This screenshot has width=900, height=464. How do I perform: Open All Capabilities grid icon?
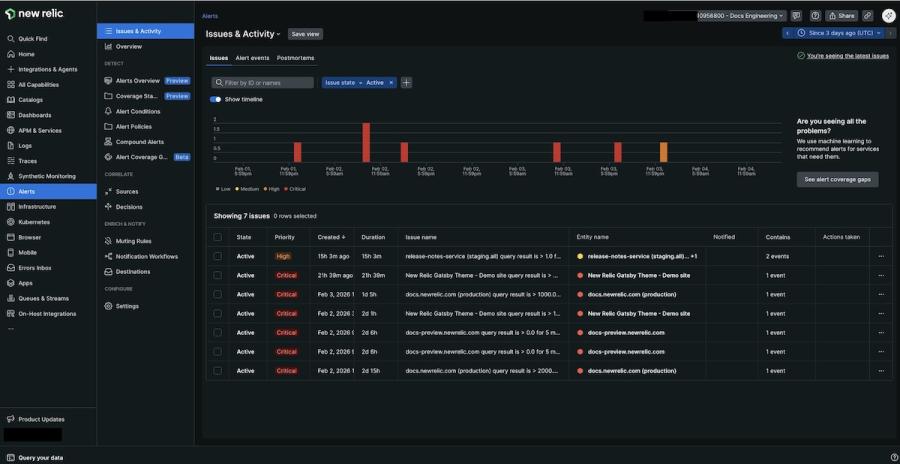point(10,84)
